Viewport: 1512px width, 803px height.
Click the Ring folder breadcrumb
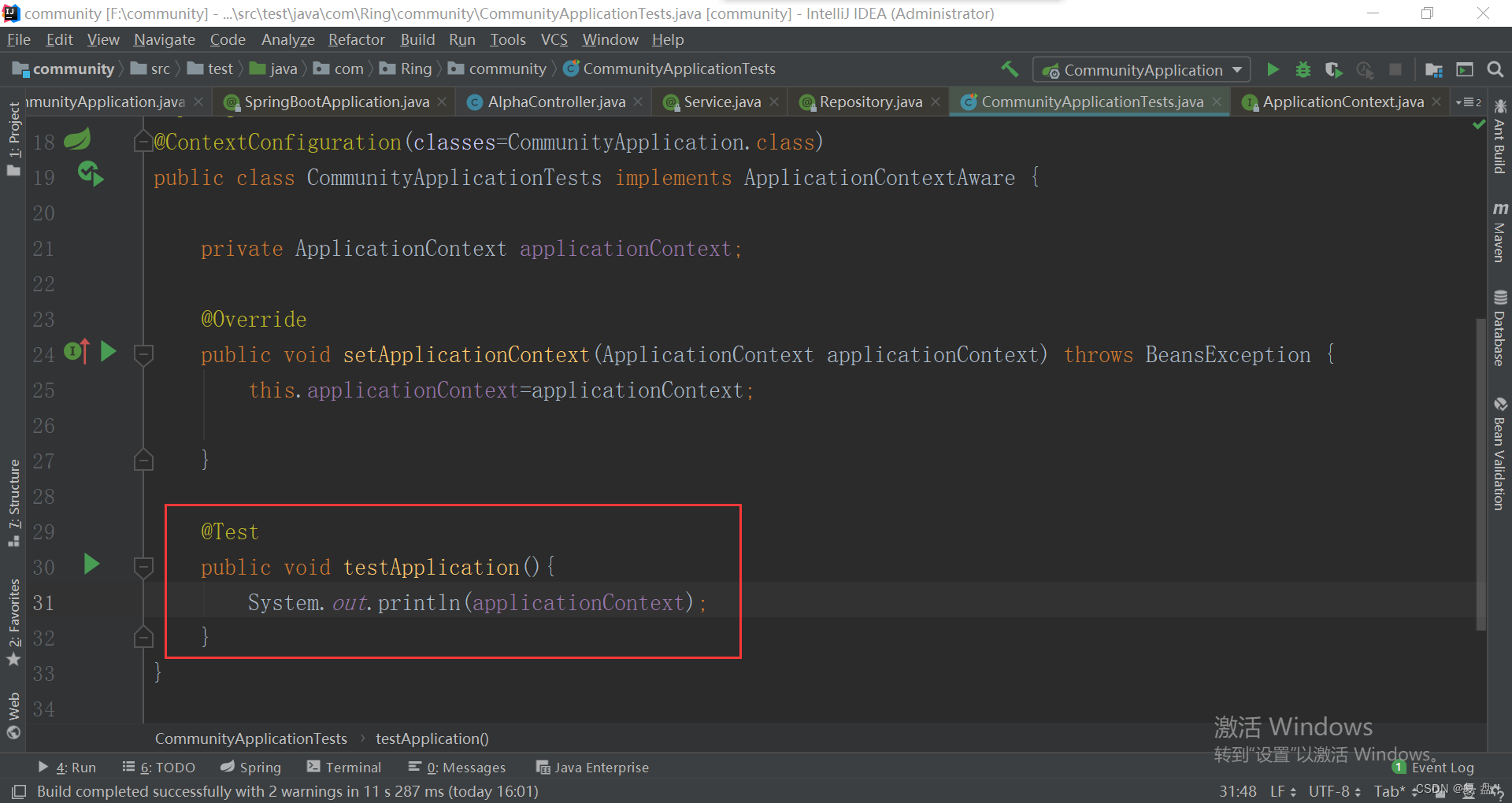point(406,69)
